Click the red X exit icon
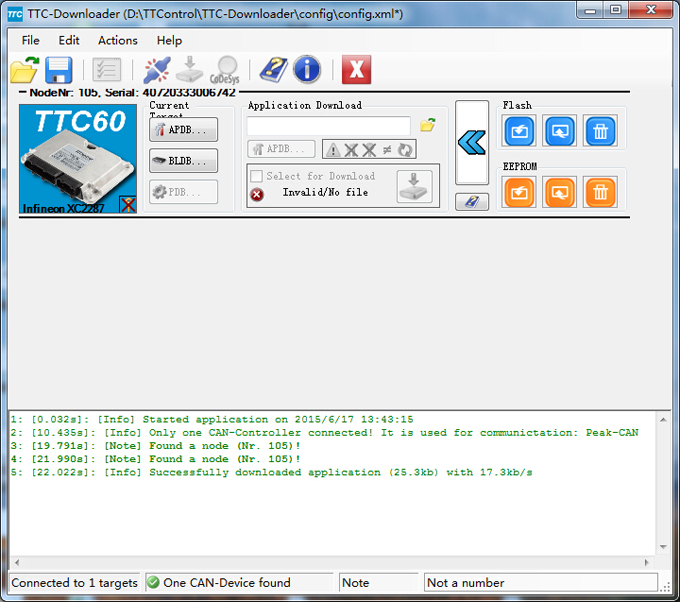The image size is (680, 602). (356, 70)
